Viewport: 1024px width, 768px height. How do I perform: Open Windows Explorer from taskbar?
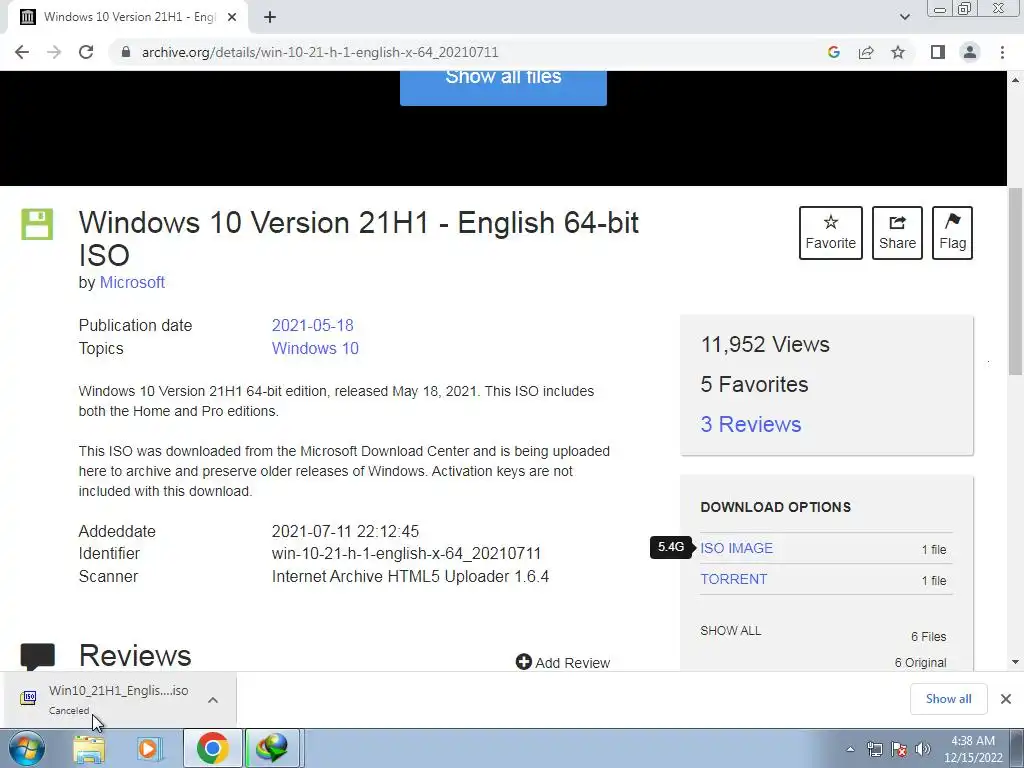(89, 748)
